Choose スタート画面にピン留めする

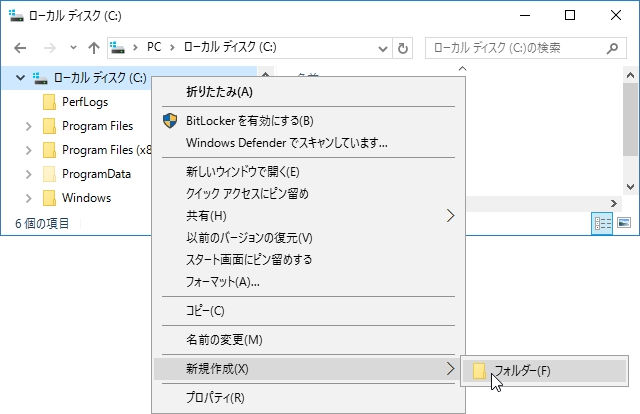point(308,260)
